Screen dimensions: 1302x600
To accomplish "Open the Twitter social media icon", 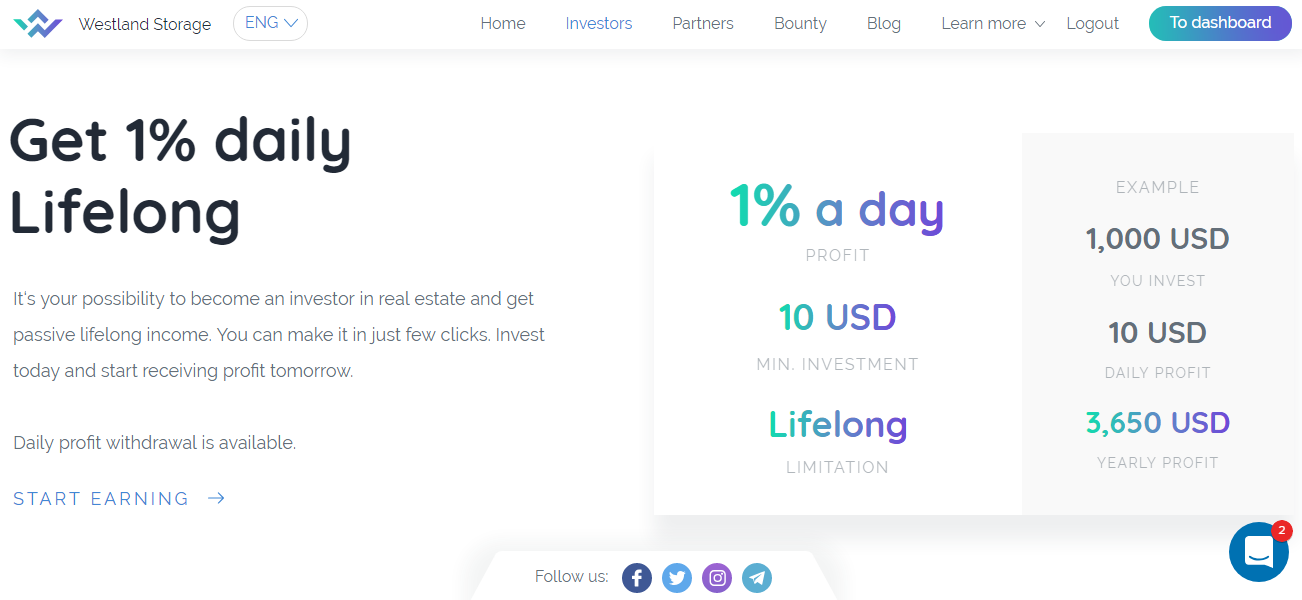I will 677,577.
